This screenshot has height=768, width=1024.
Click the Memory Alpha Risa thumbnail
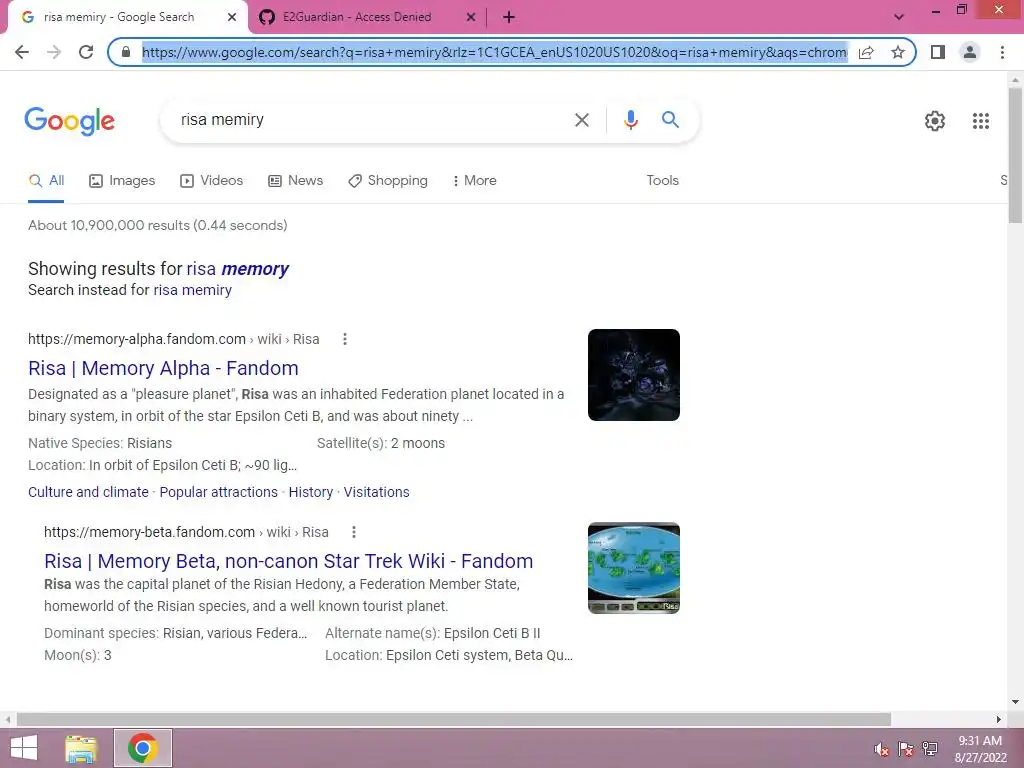633,375
